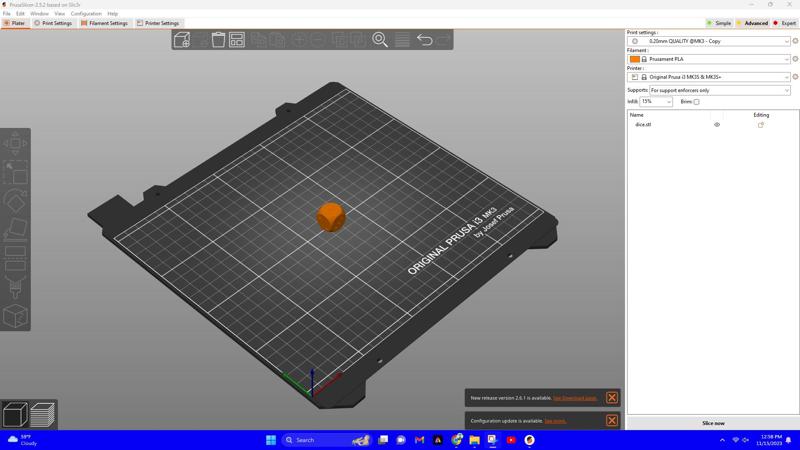Select the Paint-on supports tool
800x450 pixels.
click(15, 287)
